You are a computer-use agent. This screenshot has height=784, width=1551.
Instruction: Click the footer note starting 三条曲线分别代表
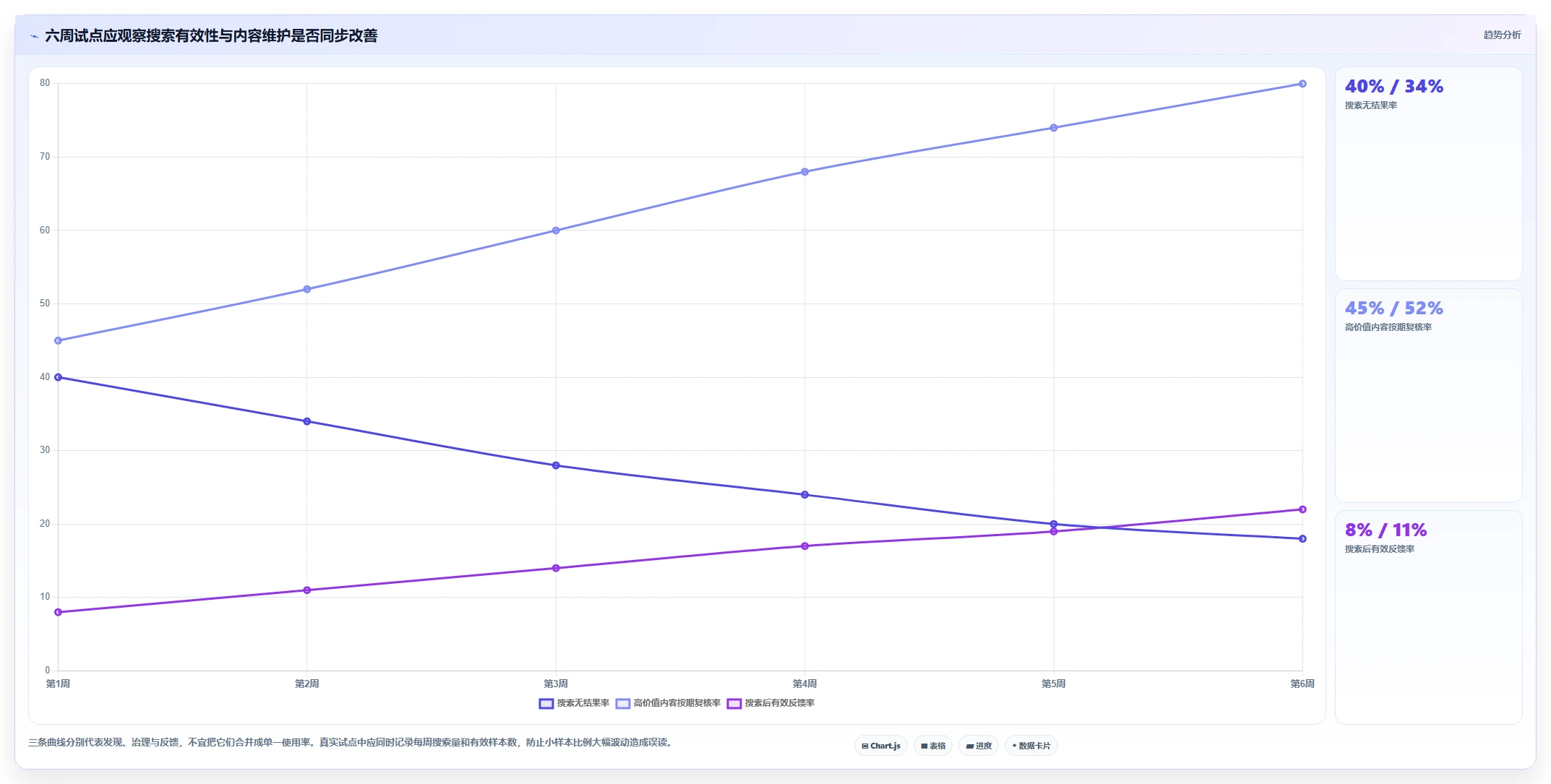tap(352, 742)
